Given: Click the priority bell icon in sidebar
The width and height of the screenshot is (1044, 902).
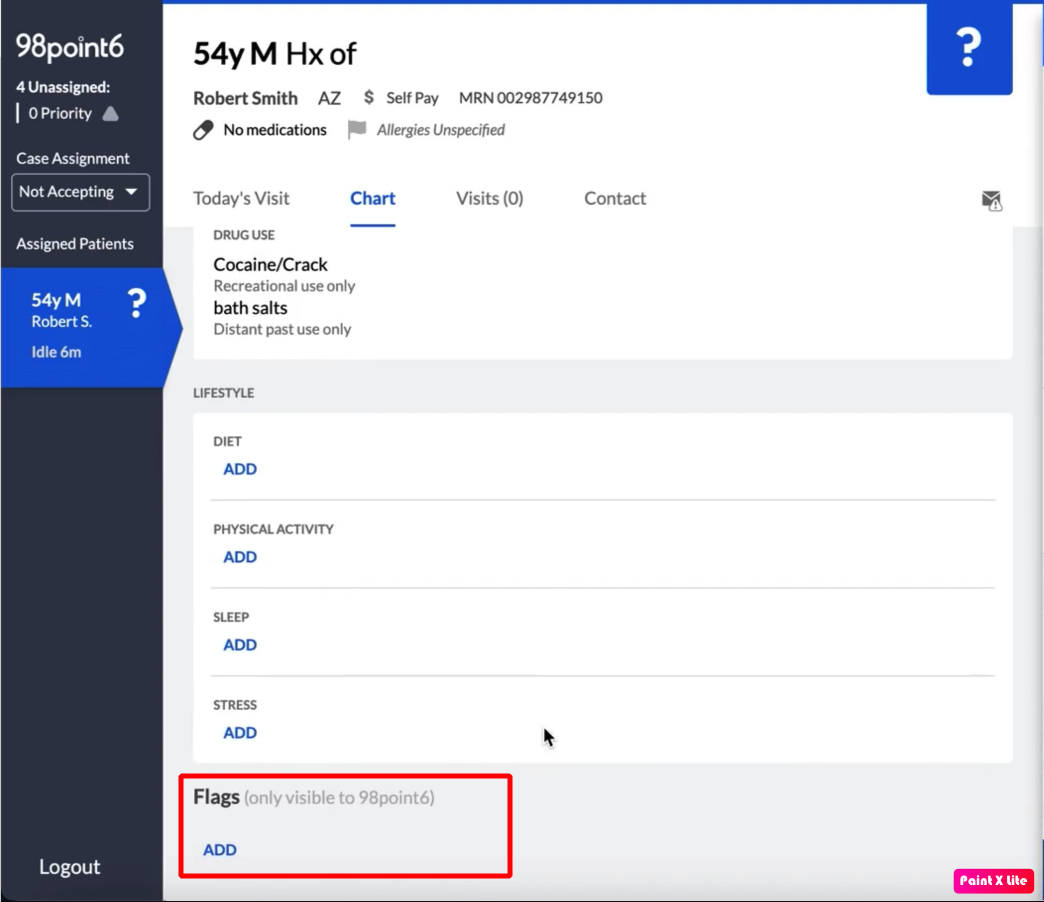Looking at the screenshot, I should 110,114.
